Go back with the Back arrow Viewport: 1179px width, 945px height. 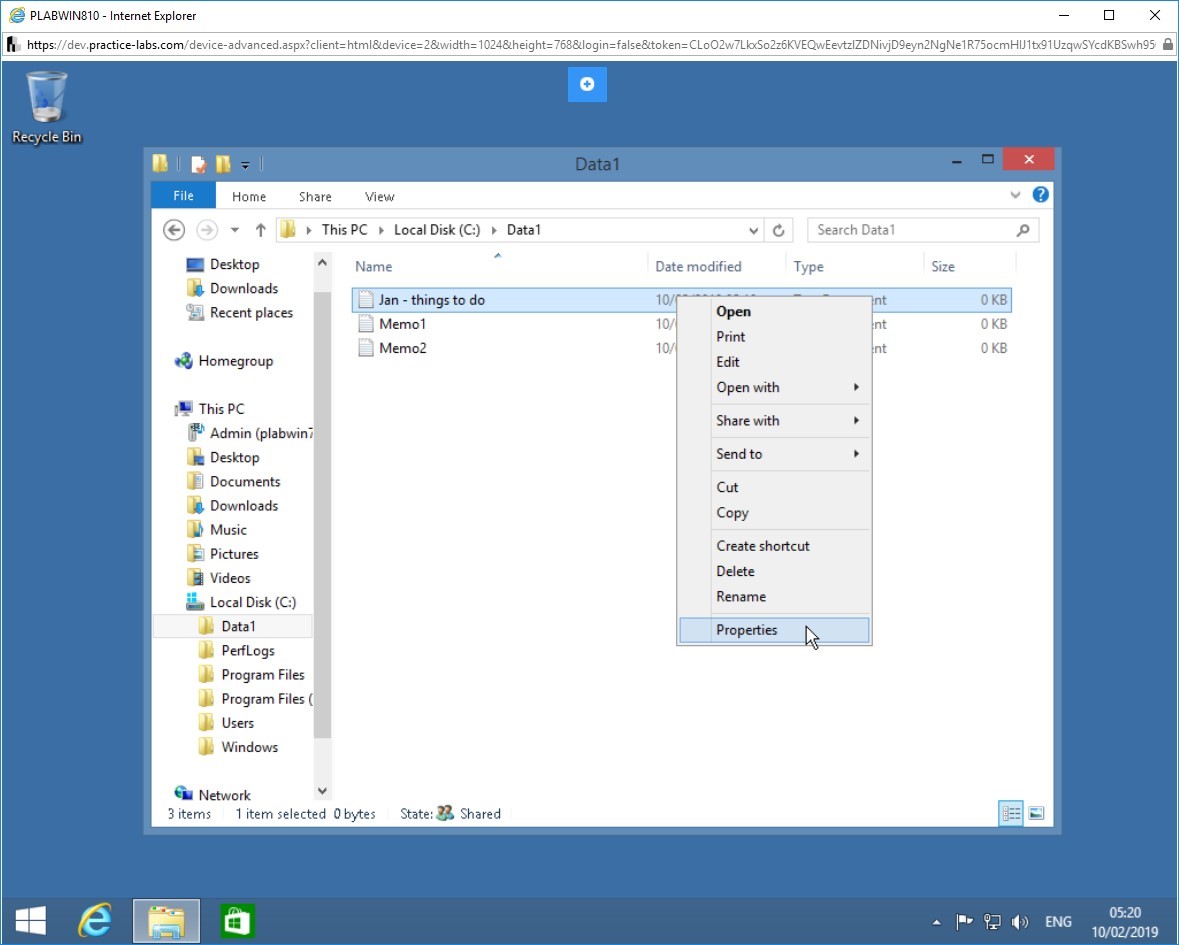tap(174, 230)
